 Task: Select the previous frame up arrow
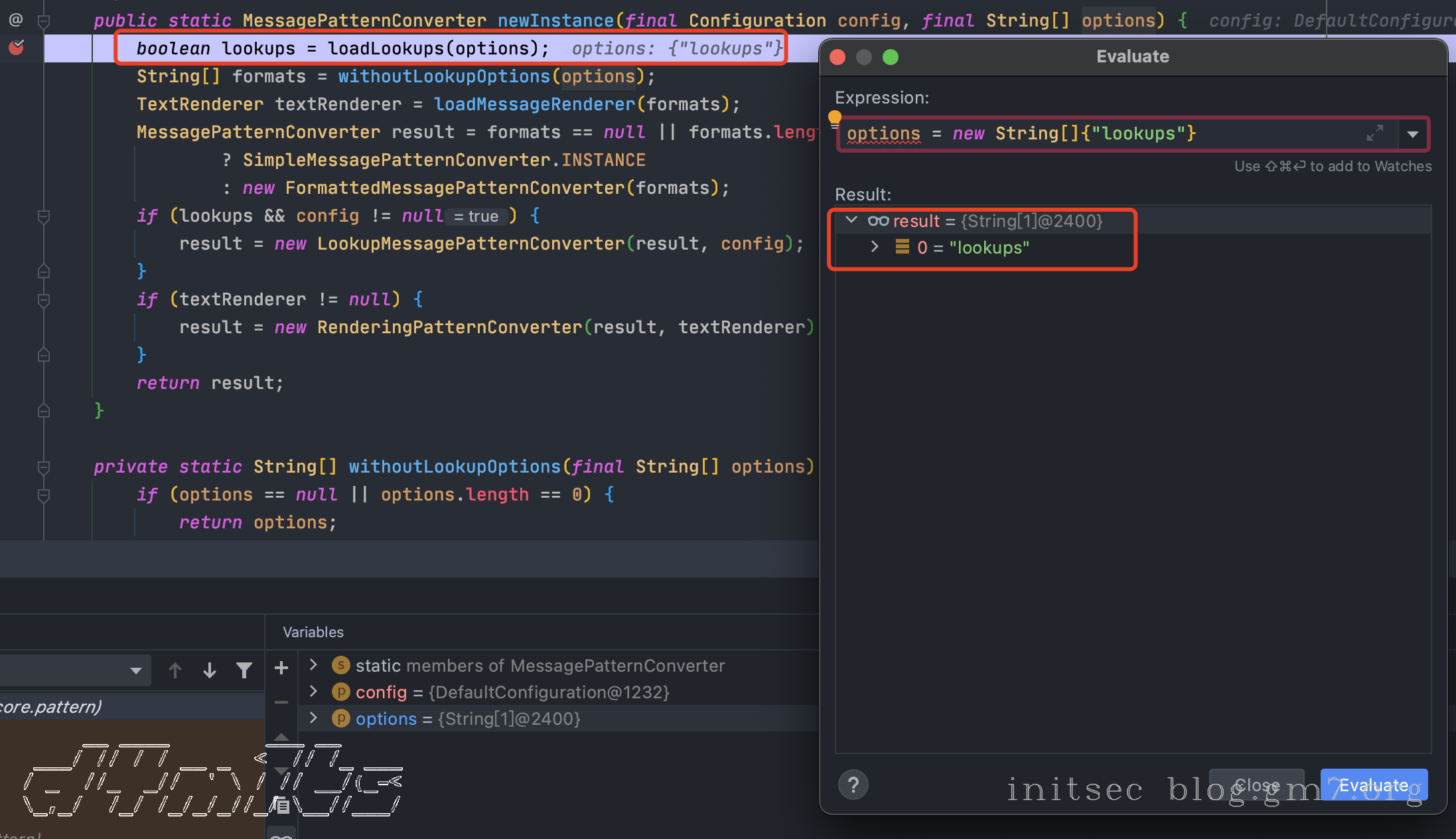tap(175, 670)
